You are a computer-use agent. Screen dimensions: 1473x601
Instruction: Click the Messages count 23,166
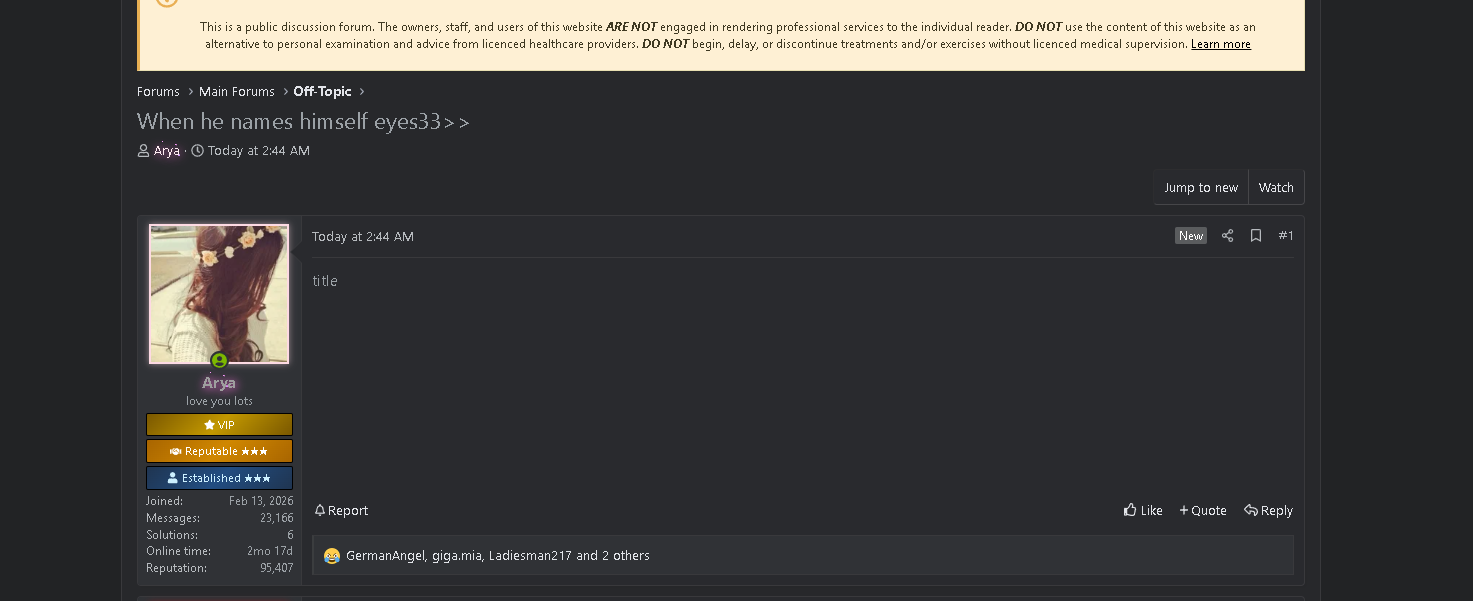tap(276, 518)
